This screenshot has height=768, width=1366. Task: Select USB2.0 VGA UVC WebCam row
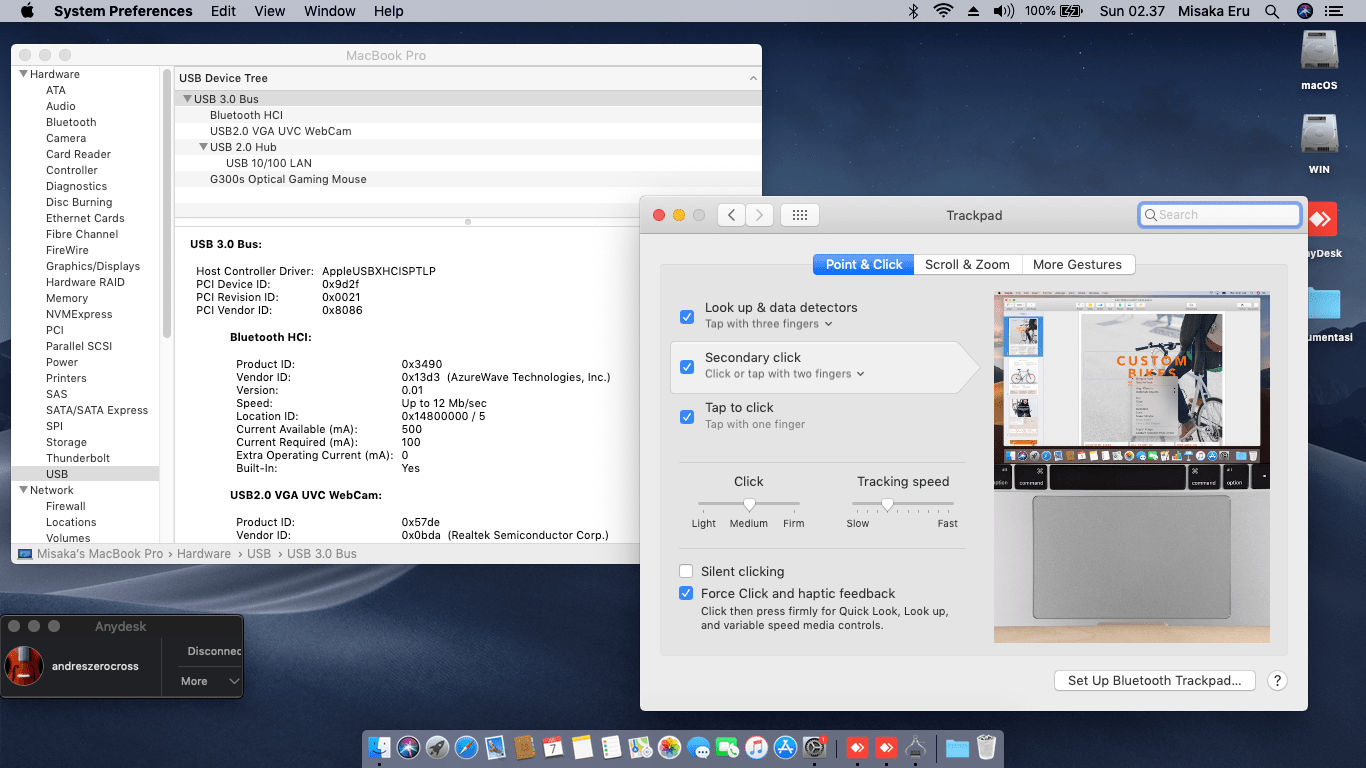468,131
